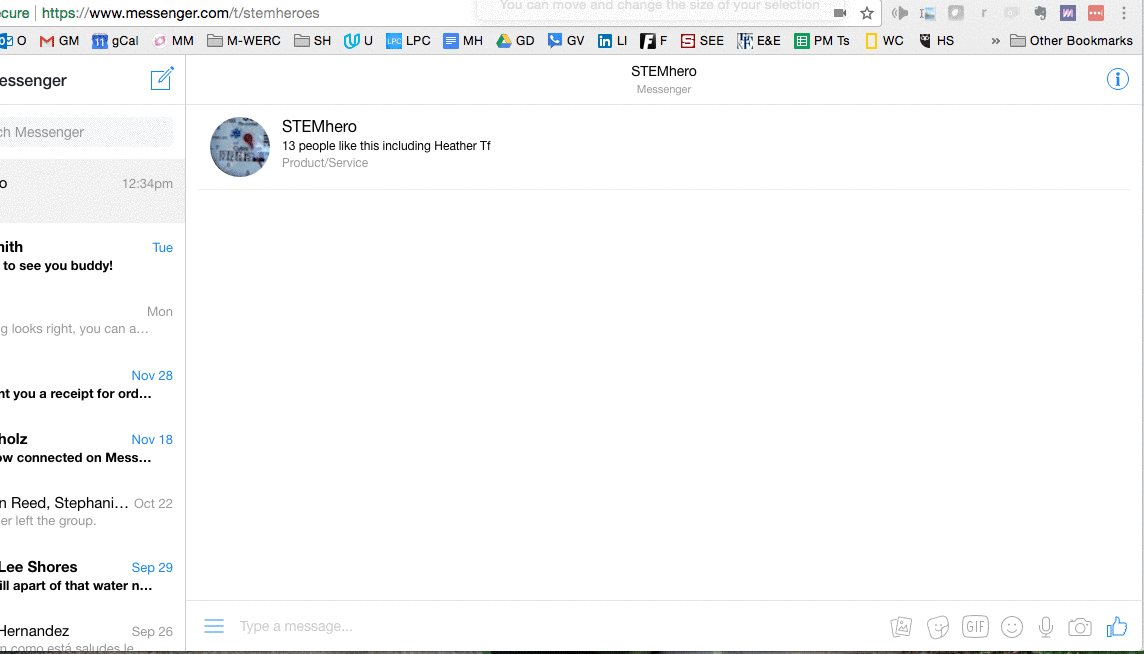Send a thumbs-up like
The height and width of the screenshot is (654, 1144).
coord(1116,626)
